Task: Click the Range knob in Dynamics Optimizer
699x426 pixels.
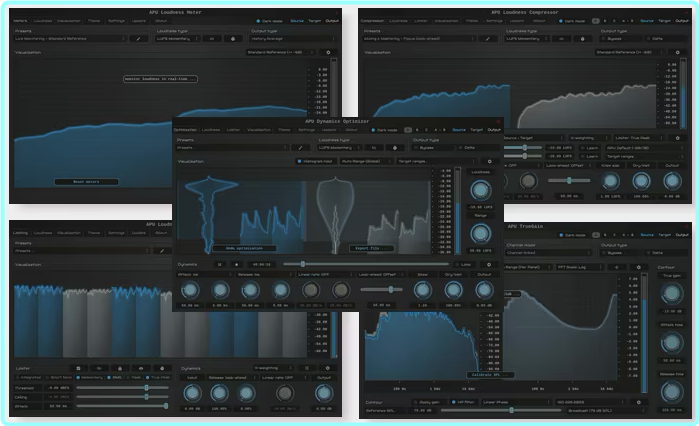Action: pyautogui.click(x=480, y=233)
